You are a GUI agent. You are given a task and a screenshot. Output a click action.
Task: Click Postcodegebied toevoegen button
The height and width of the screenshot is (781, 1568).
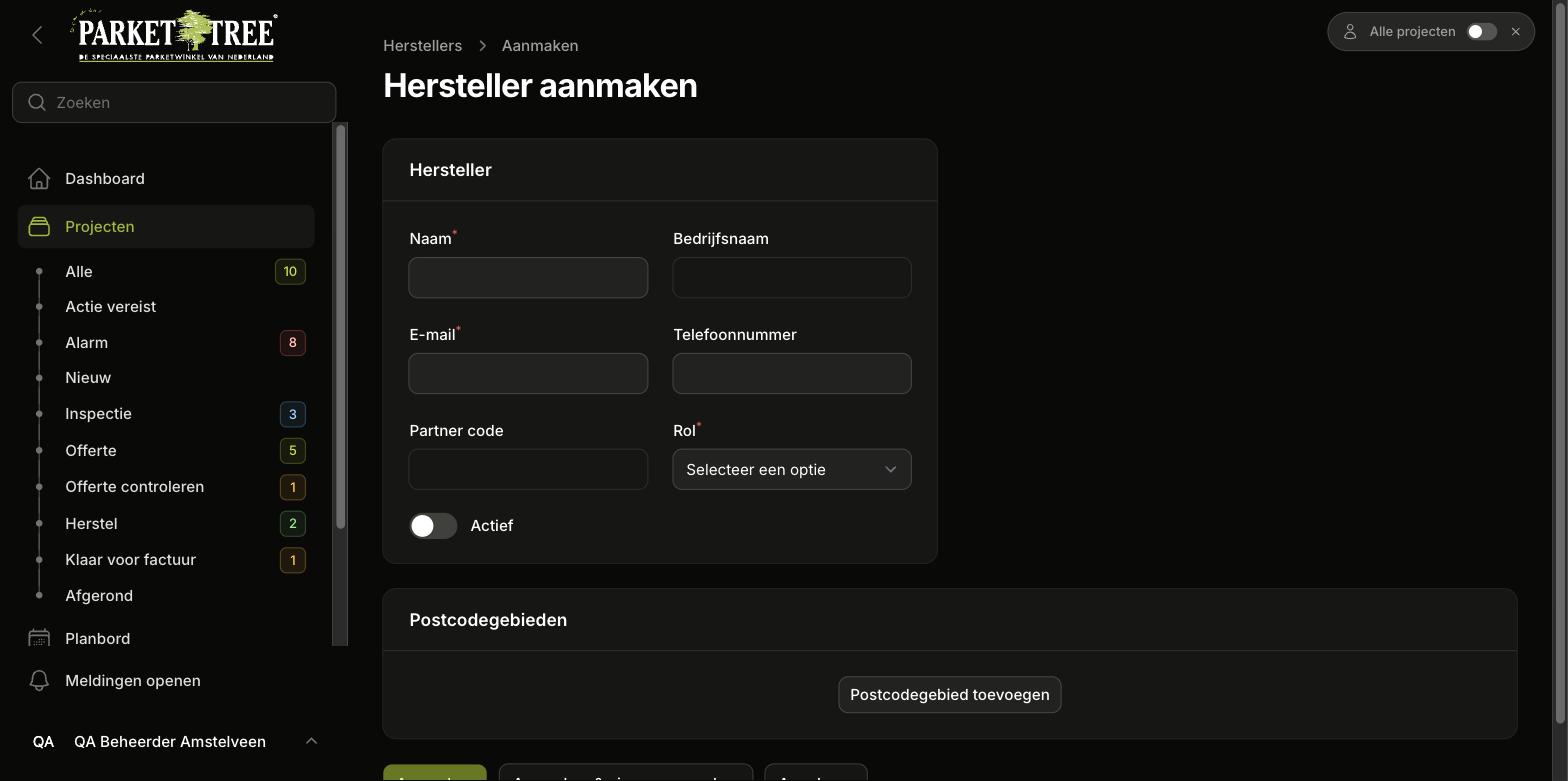tap(950, 694)
